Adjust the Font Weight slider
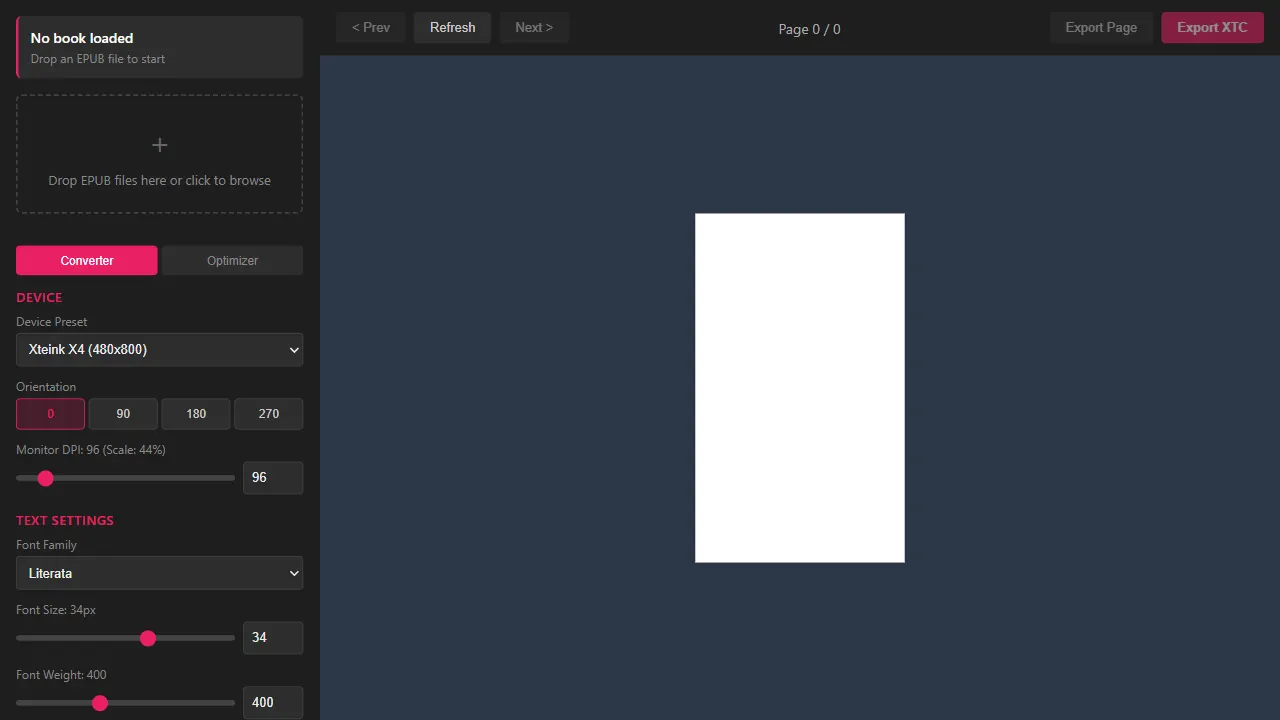Screen dimensions: 1280x720 [126, 703]
